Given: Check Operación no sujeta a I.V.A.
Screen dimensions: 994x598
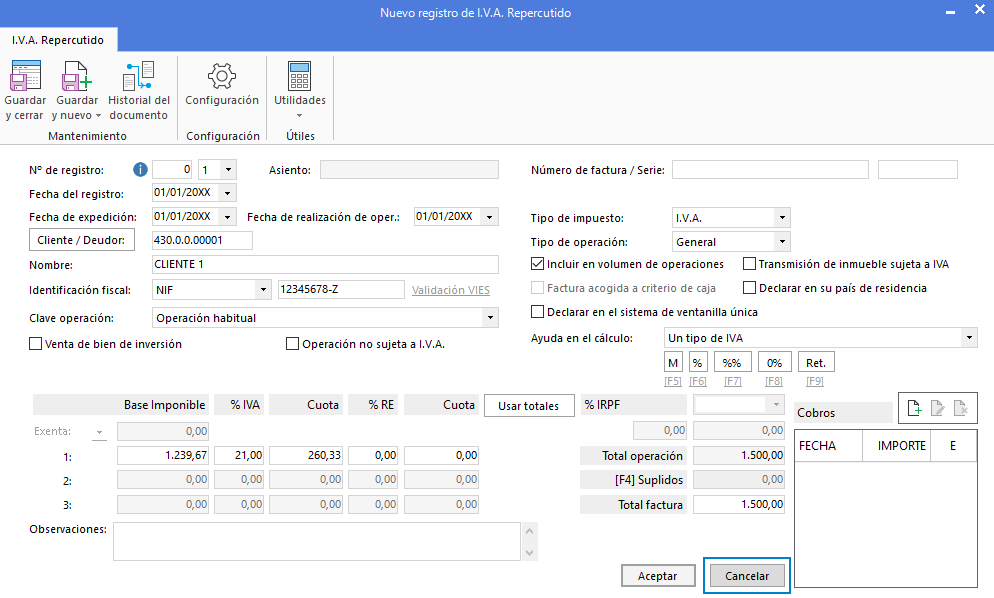Looking at the screenshot, I should (292, 344).
